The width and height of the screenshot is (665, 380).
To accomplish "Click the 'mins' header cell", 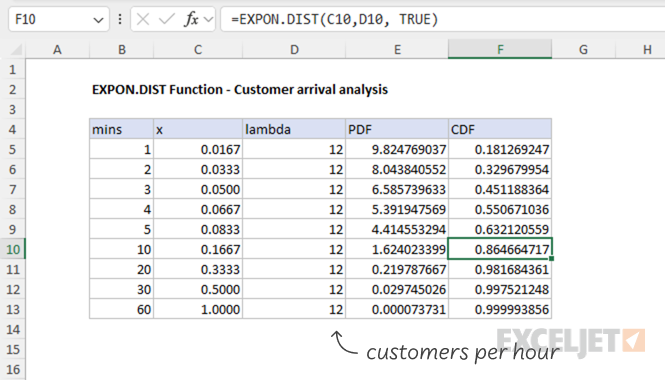I will pos(121,129).
